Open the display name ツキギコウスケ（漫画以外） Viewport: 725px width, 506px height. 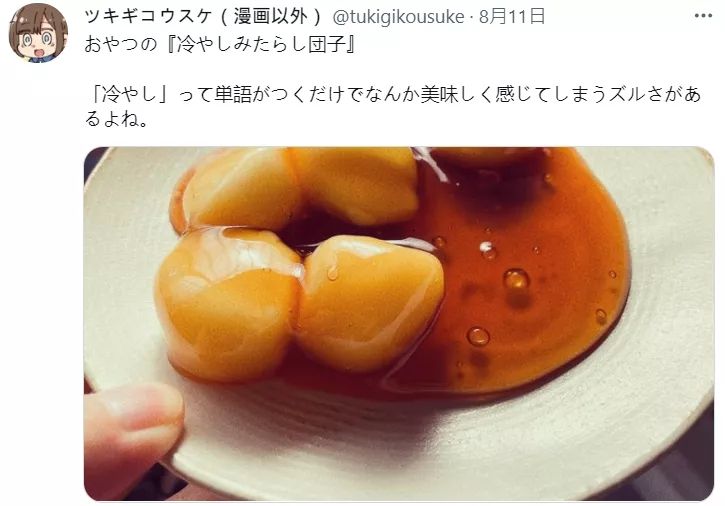[x=203, y=17]
